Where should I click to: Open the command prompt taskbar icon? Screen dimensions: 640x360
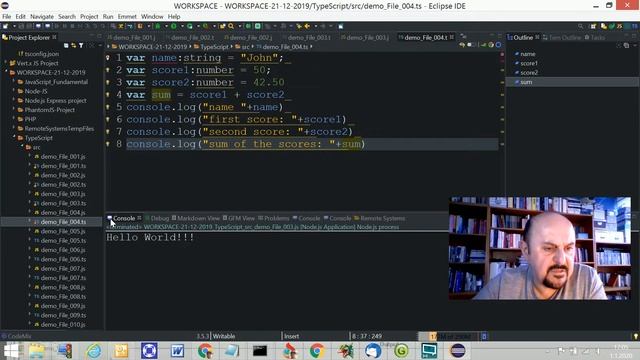[x=260, y=351]
